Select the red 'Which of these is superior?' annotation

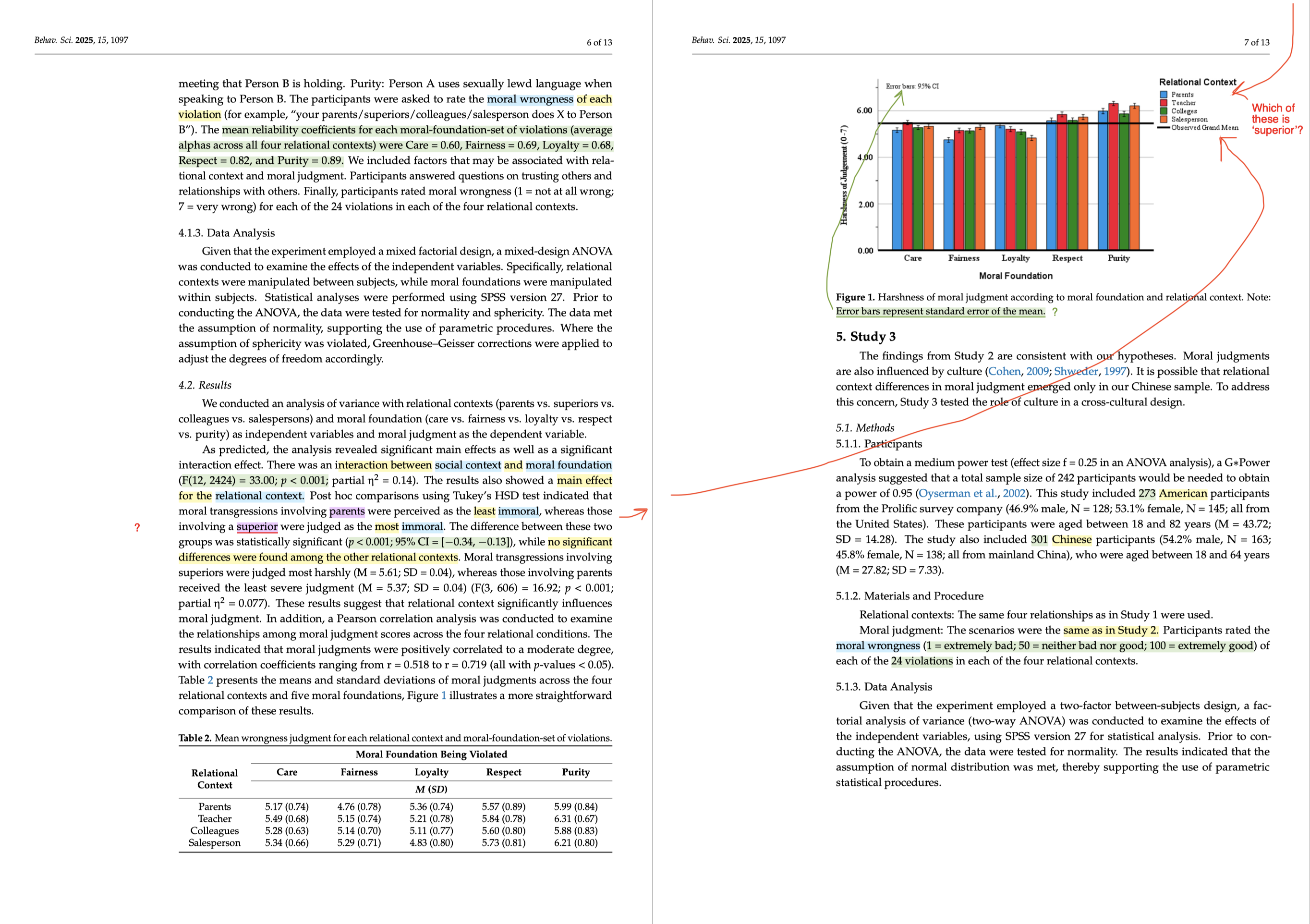tap(1276, 119)
